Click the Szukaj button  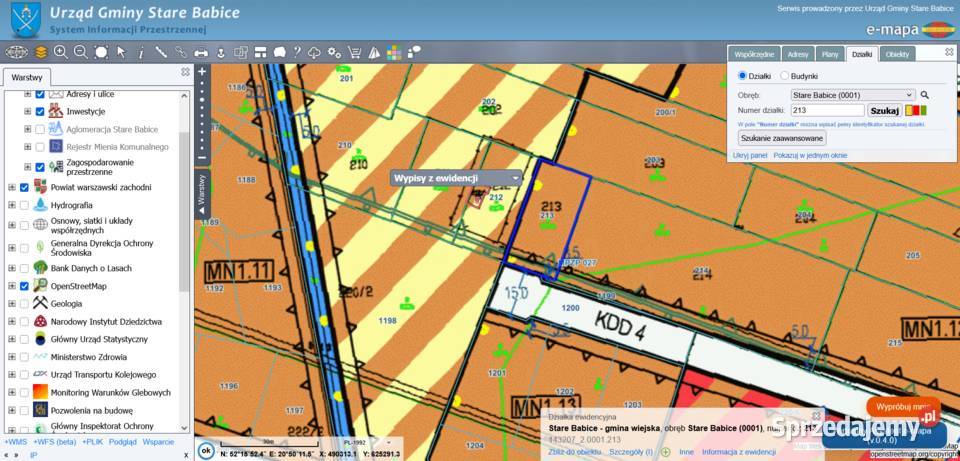[x=885, y=111]
